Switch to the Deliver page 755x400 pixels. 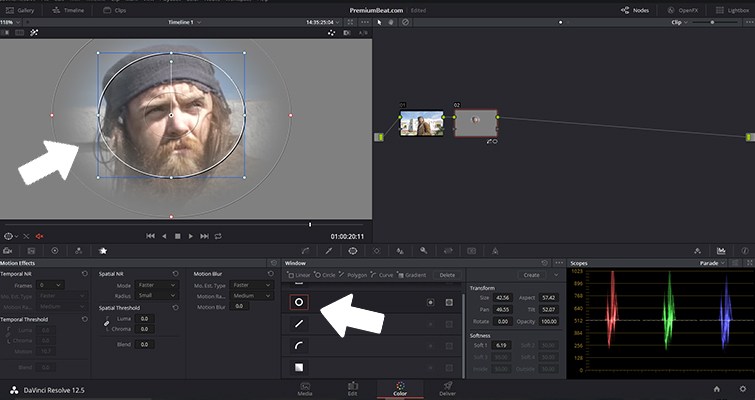click(447, 388)
